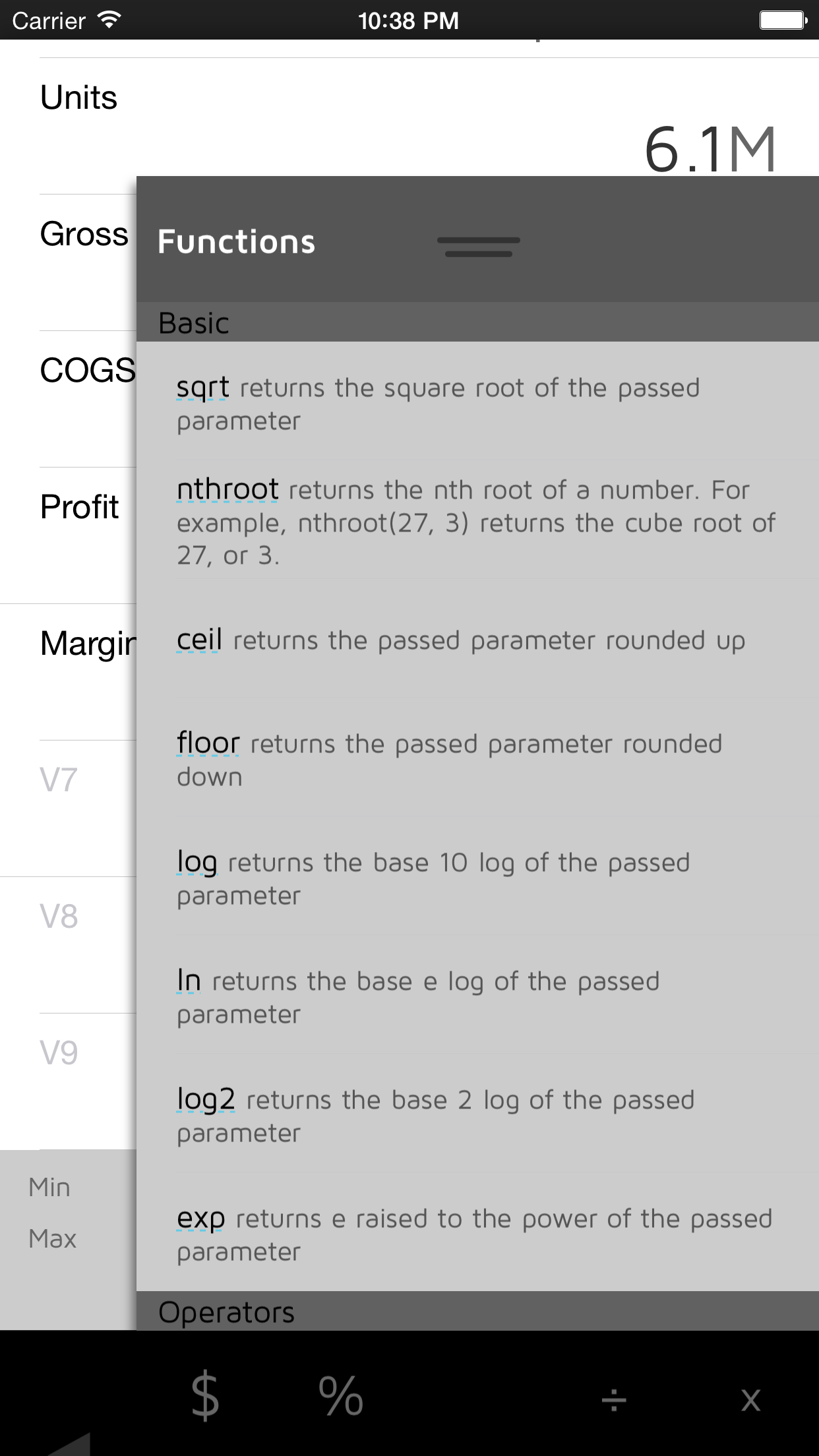This screenshot has height=1456, width=819.
Task: Tap the Functions panel drag handle
Action: click(479, 247)
